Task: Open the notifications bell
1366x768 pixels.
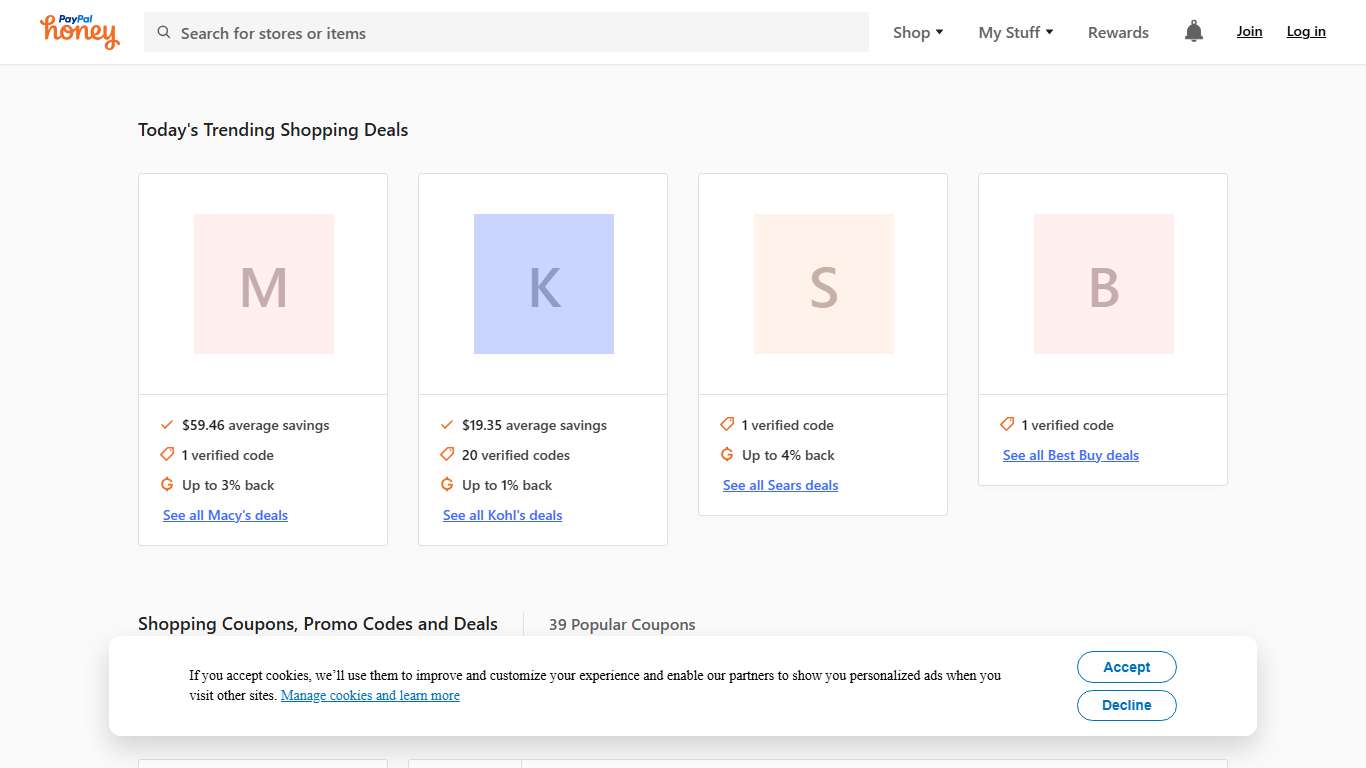Action: click(x=1193, y=32)
